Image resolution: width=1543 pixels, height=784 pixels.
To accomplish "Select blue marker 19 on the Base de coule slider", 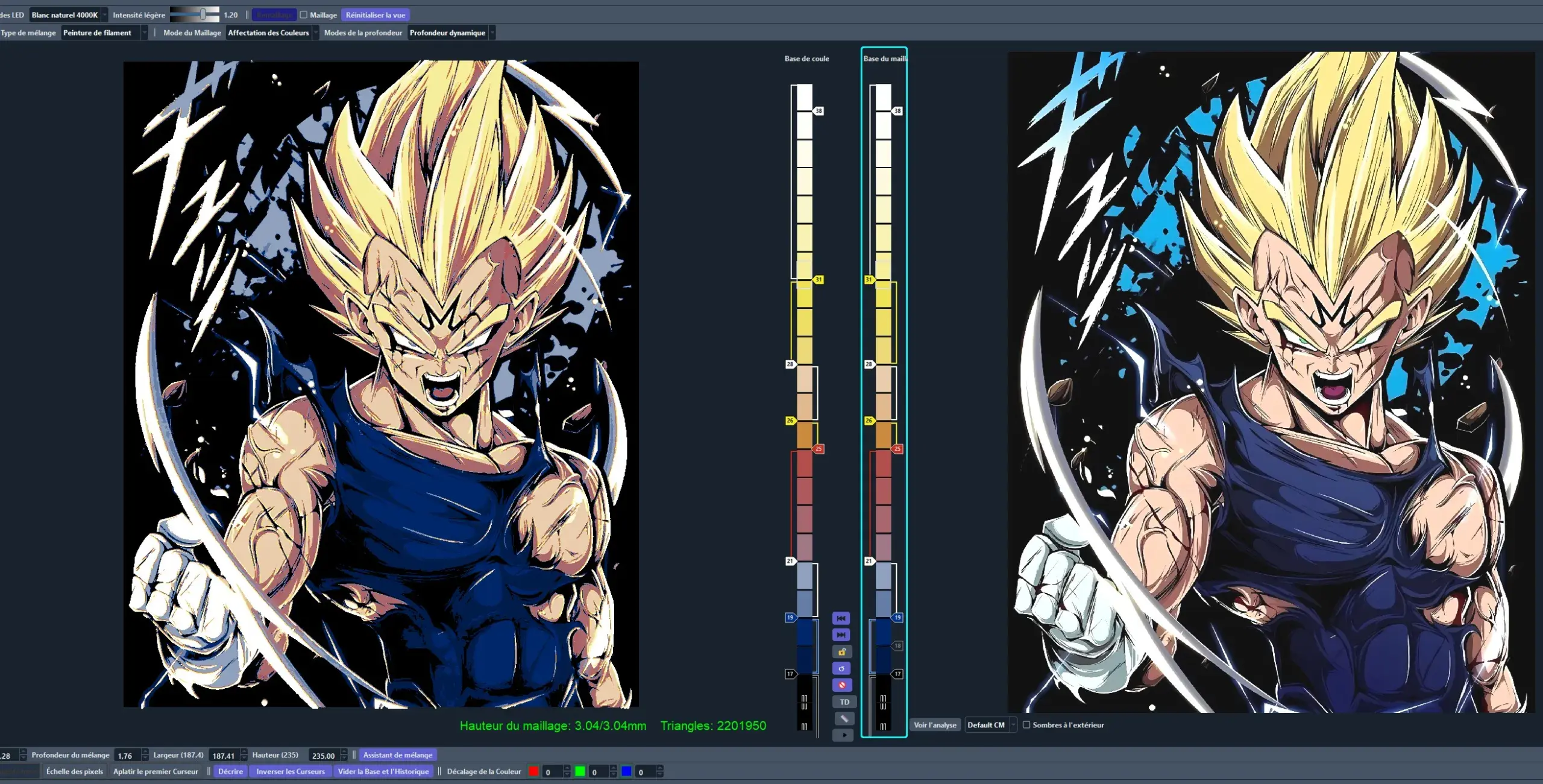I will (x=790, y=618).
